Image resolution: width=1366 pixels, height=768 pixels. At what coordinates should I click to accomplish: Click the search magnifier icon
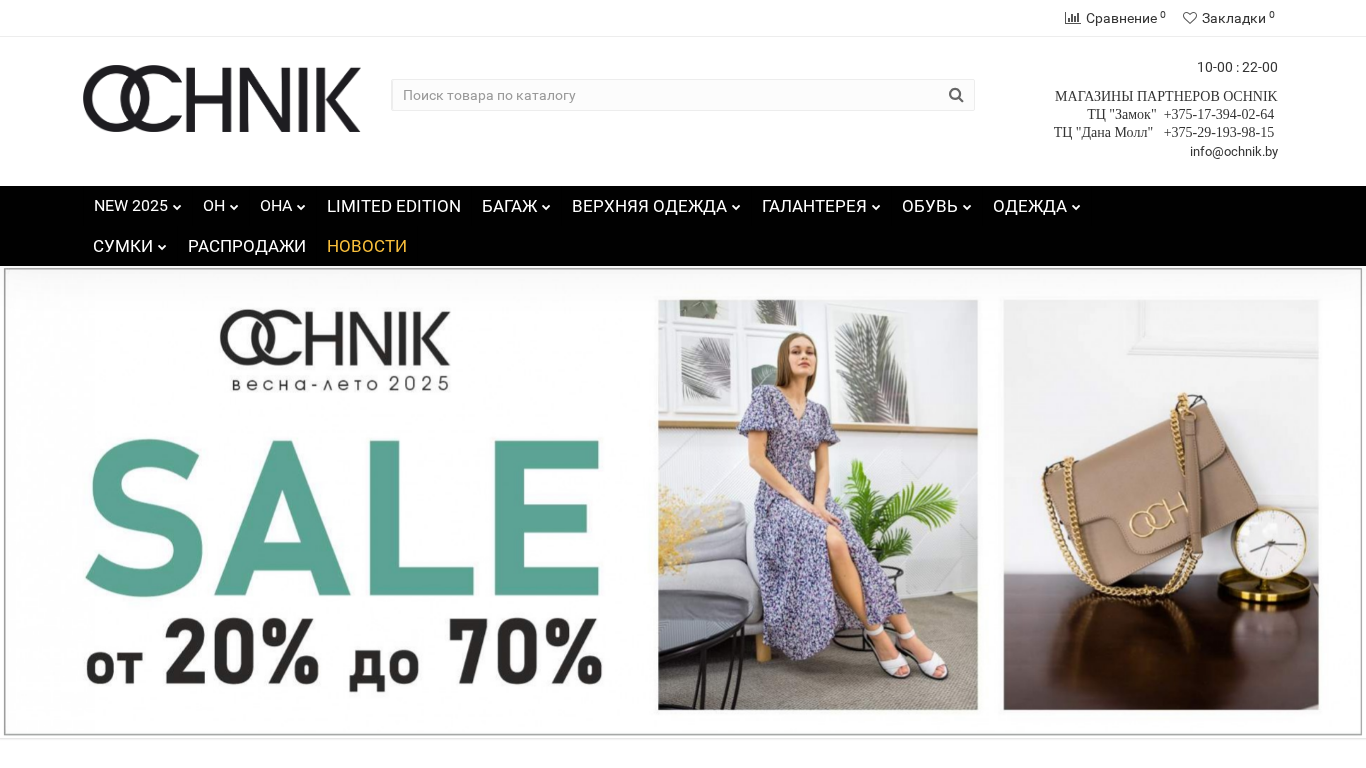point(956,95)
